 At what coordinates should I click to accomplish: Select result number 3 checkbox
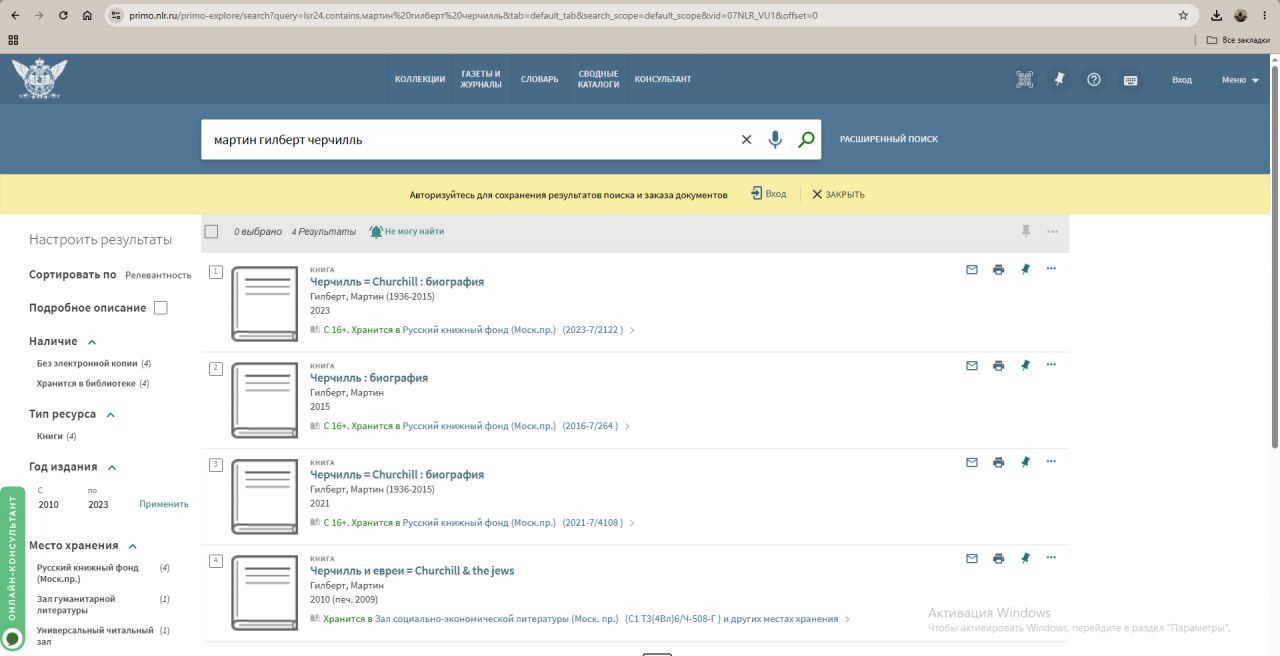(x=216, y=464)
